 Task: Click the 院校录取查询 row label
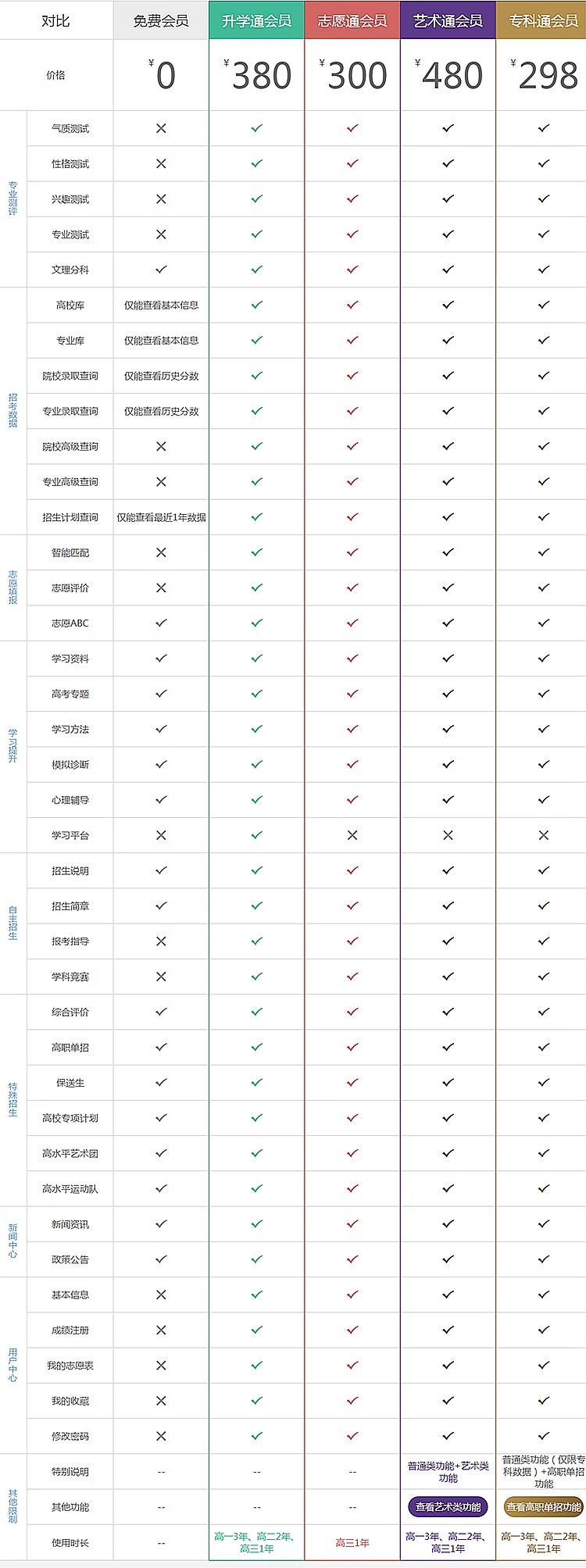70,376
